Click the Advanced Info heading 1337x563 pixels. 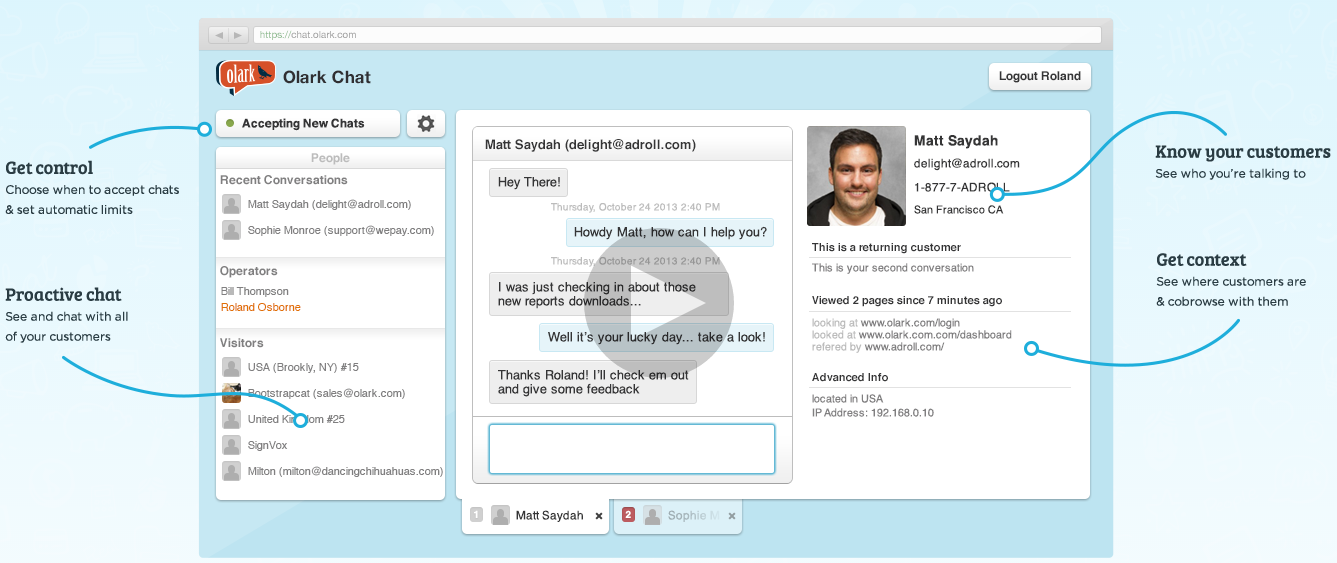pyautogui.click(x=850, y=377)
